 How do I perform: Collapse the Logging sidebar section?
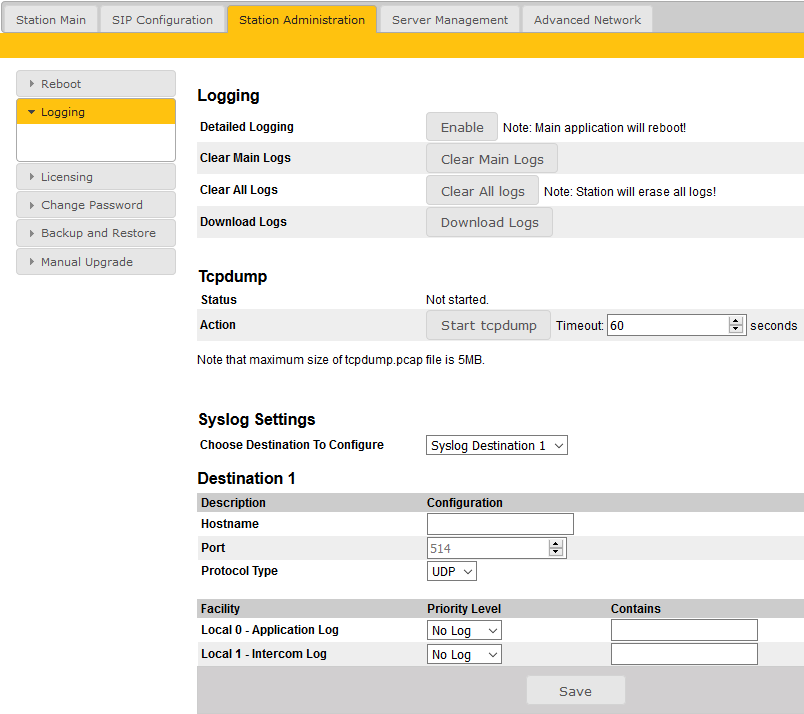96,112
